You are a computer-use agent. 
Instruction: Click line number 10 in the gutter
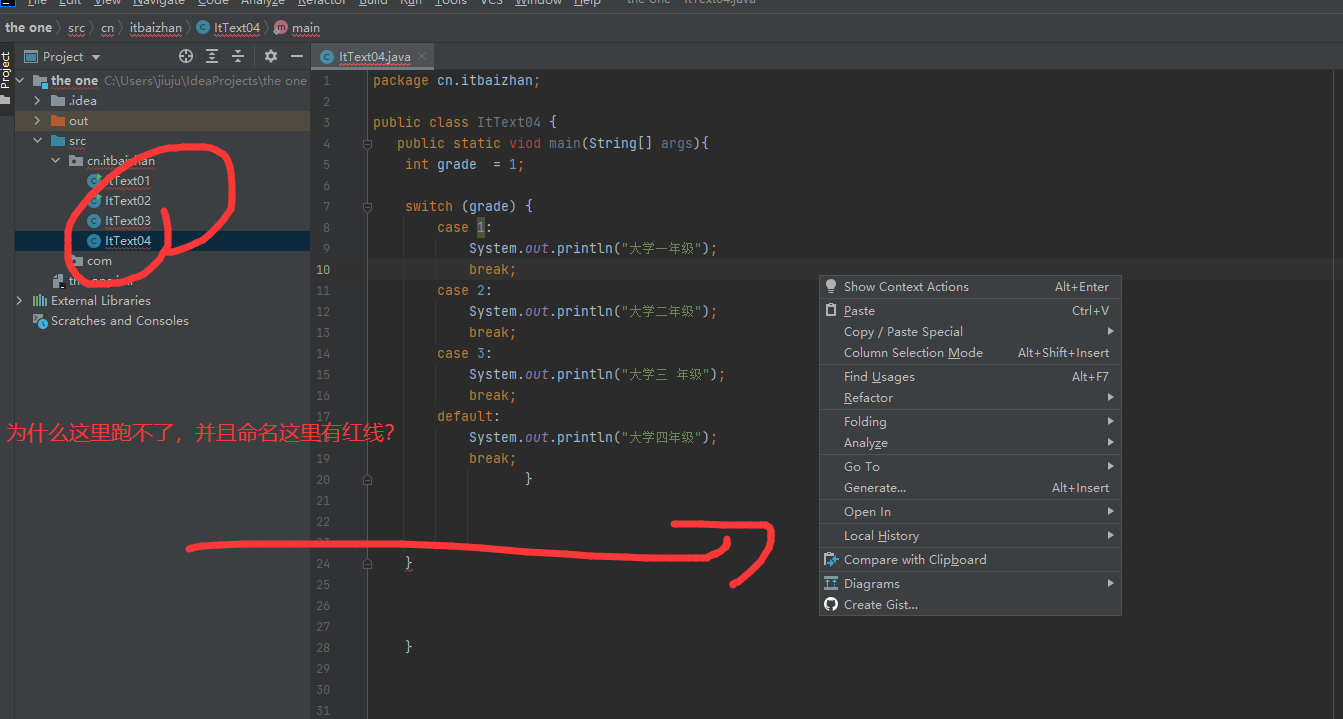tap(323, 270)
